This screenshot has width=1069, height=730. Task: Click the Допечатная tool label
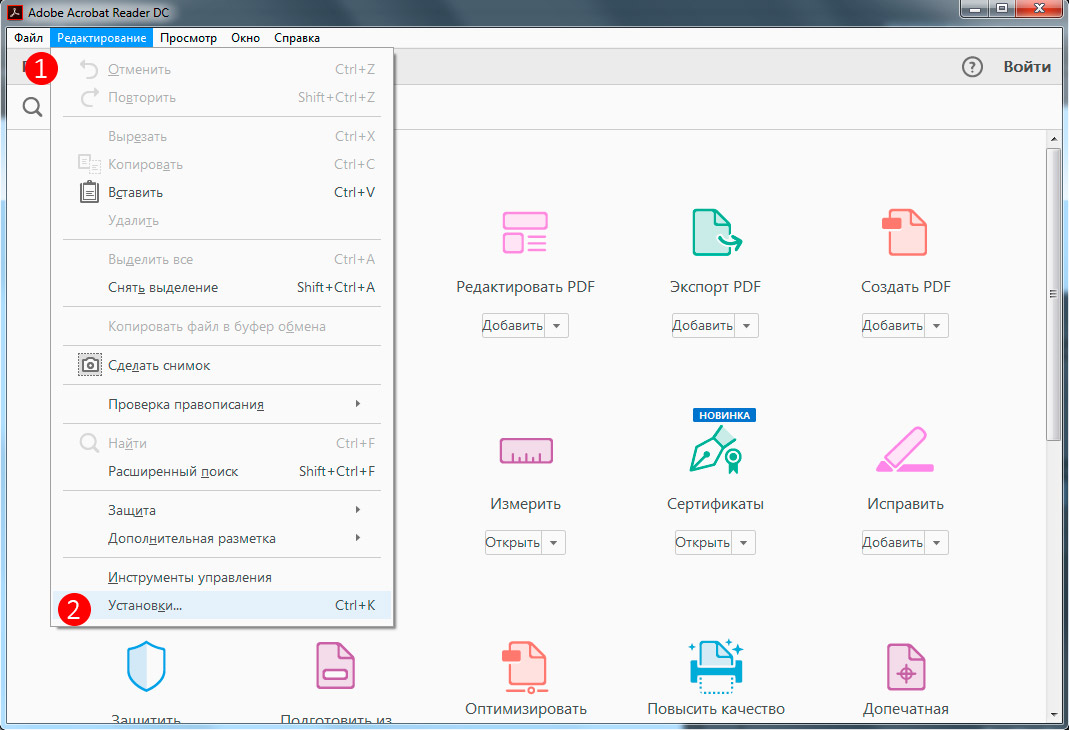[905, 709]
